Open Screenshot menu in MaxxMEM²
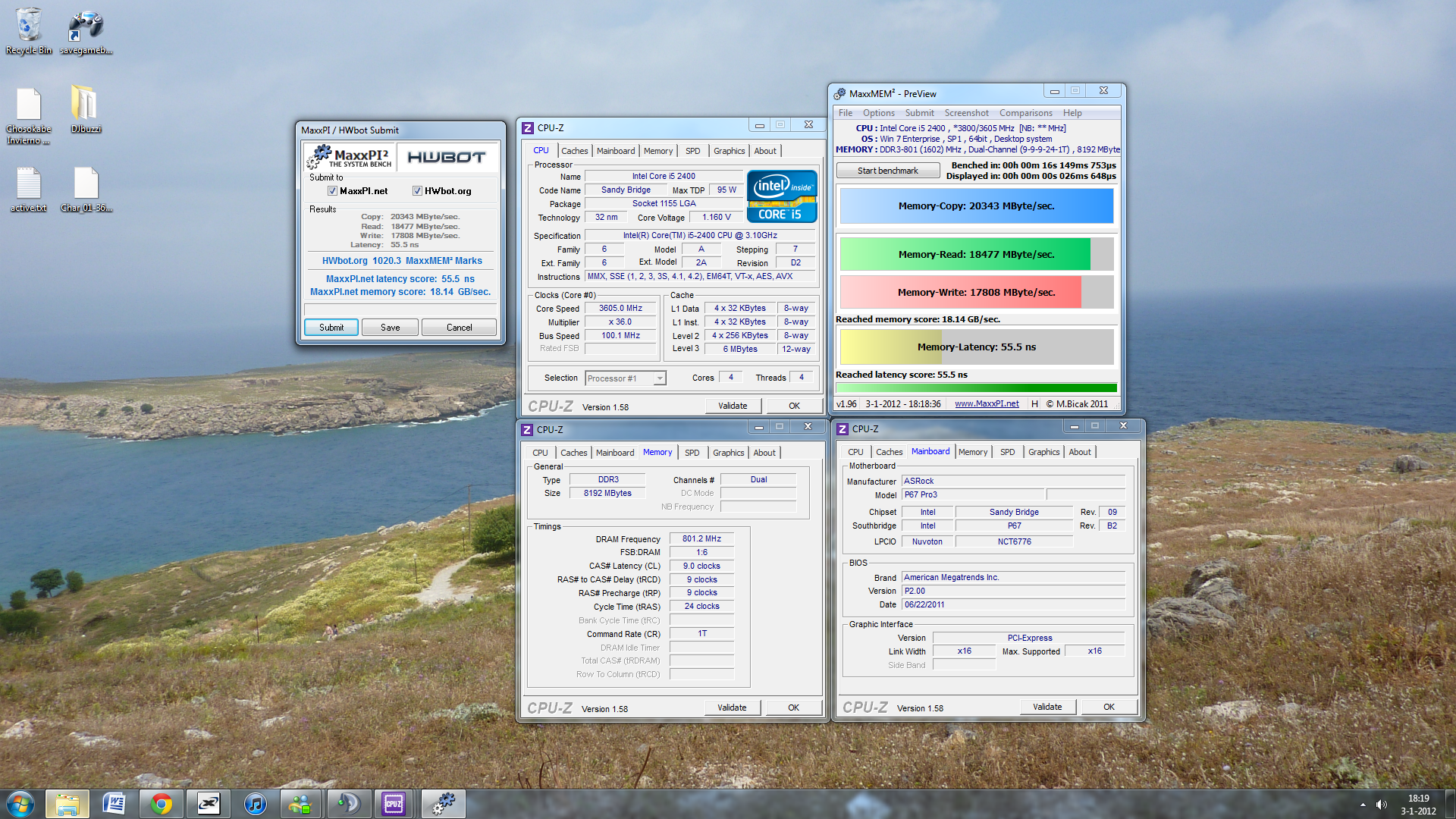1456x819 pixels. click(x=966, y=113)
